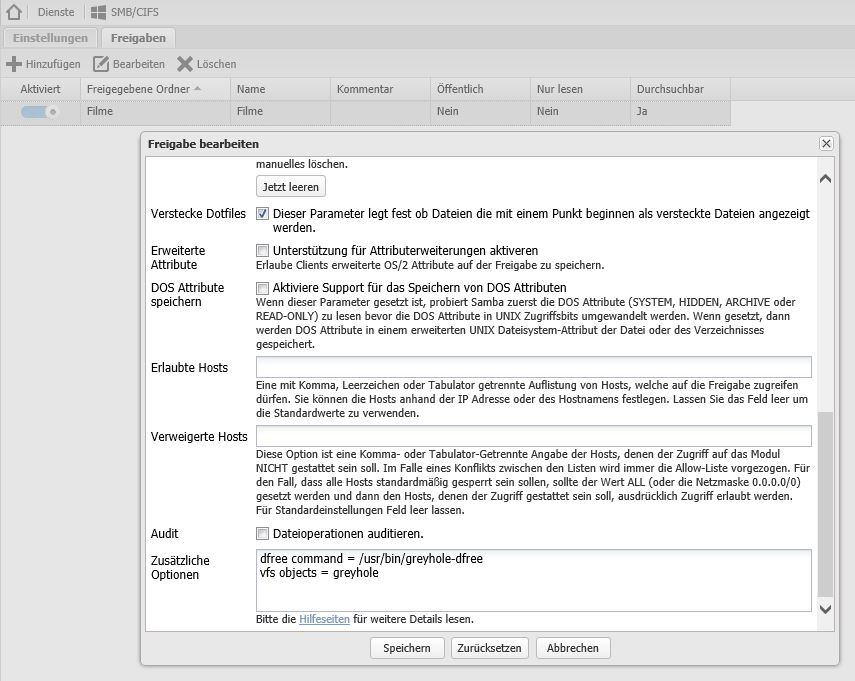
Task: Save changes with Speichern button
Action: (x=407, y=648)
